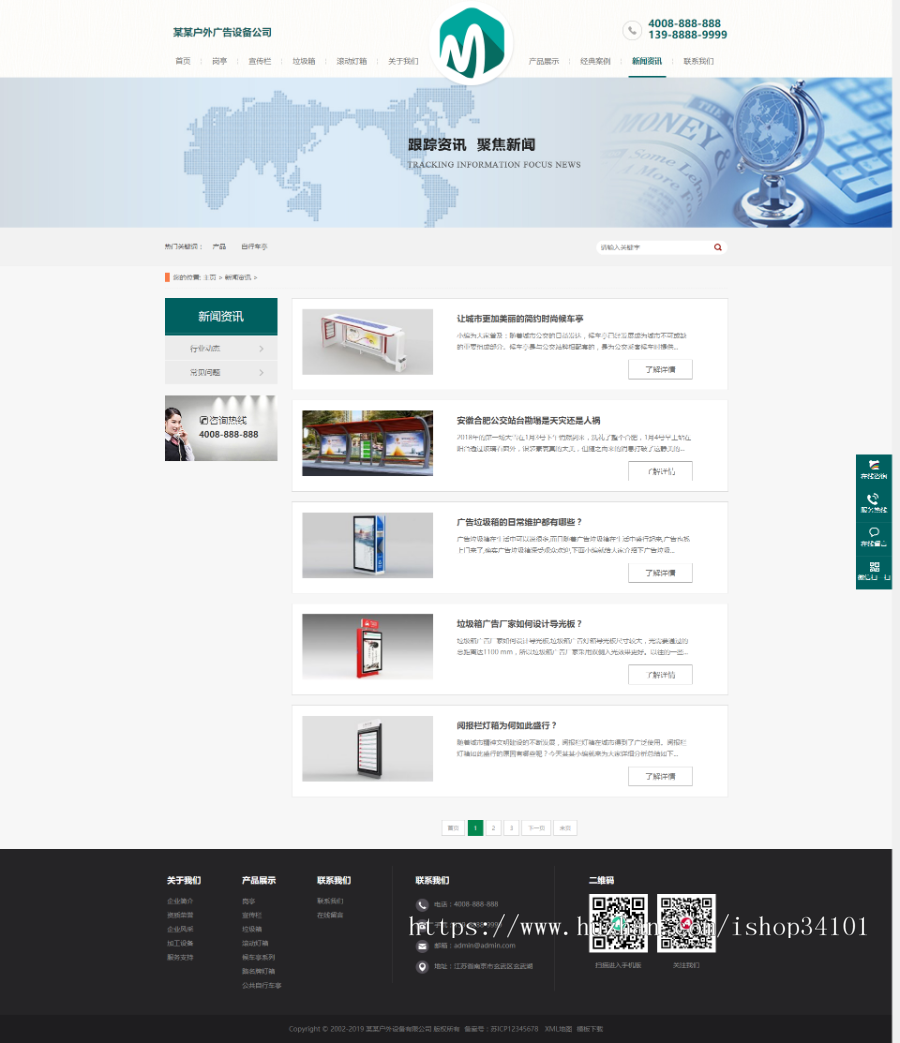Click the red search magnifier icon
Image resolution: width=900 pixels, height=1043 pixels.
(718, 247)
